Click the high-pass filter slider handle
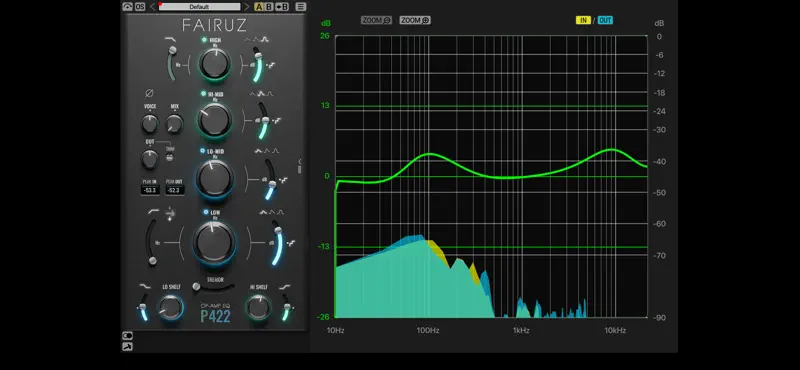 [x=152, y=261]
